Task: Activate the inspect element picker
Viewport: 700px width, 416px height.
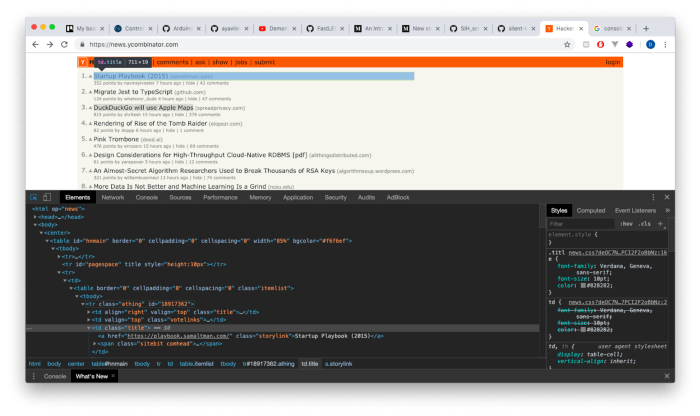Action: coord(33,197)
